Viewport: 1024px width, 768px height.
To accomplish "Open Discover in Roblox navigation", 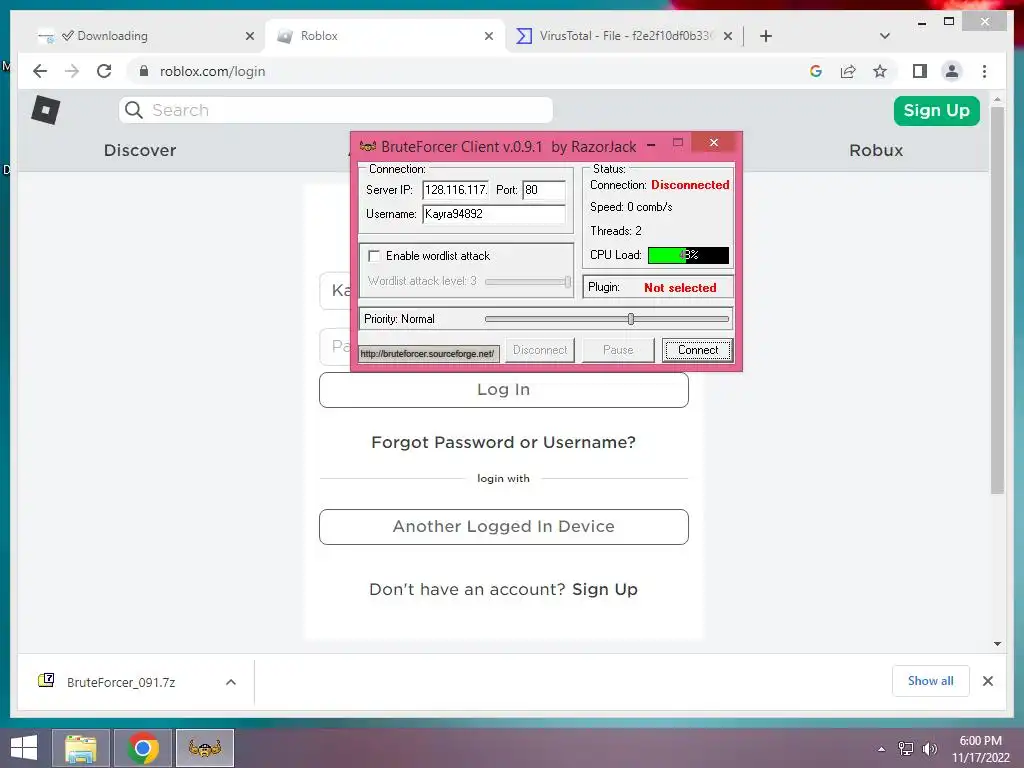I will pyautogui.click(x=140, y=150).
